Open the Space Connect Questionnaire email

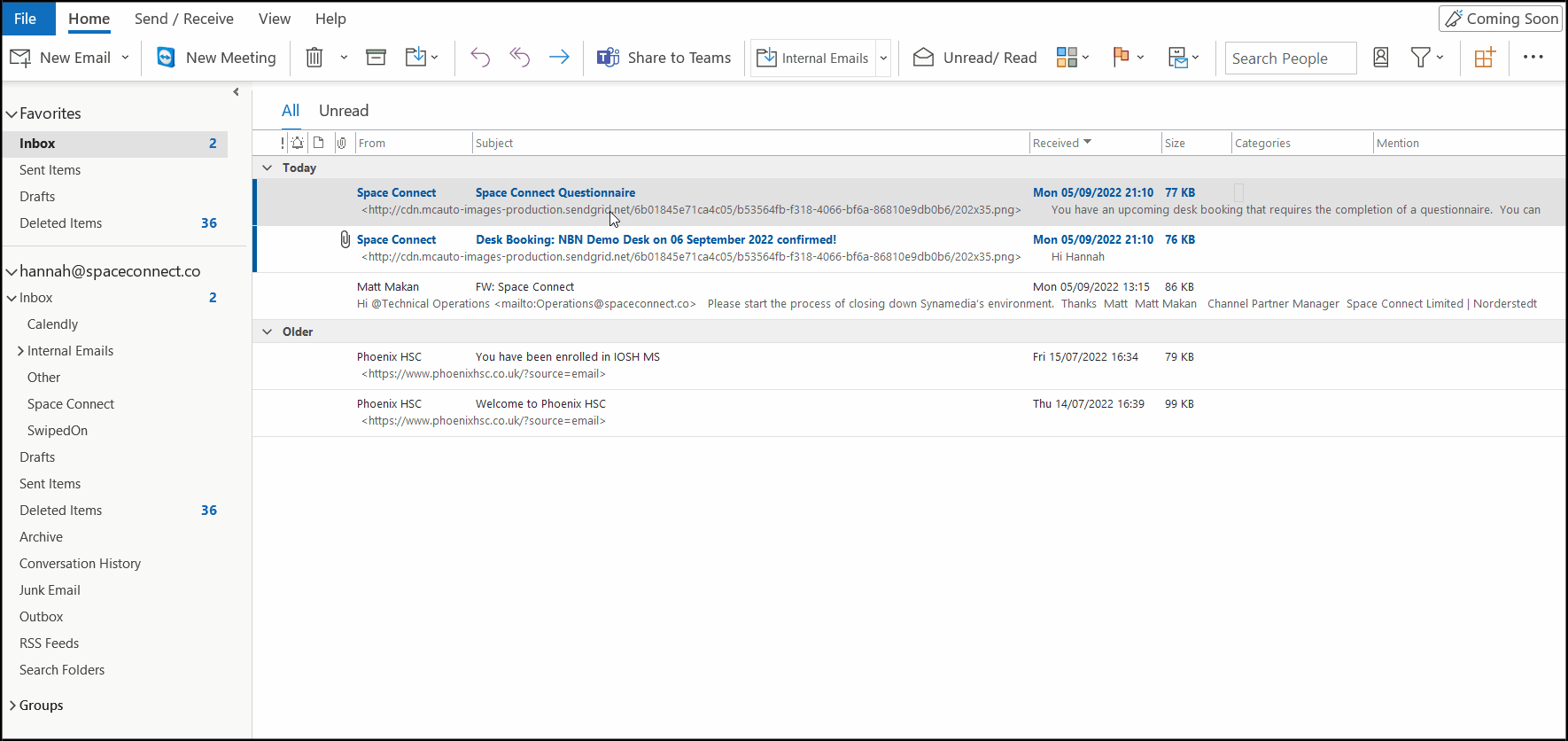coord(910,201)
